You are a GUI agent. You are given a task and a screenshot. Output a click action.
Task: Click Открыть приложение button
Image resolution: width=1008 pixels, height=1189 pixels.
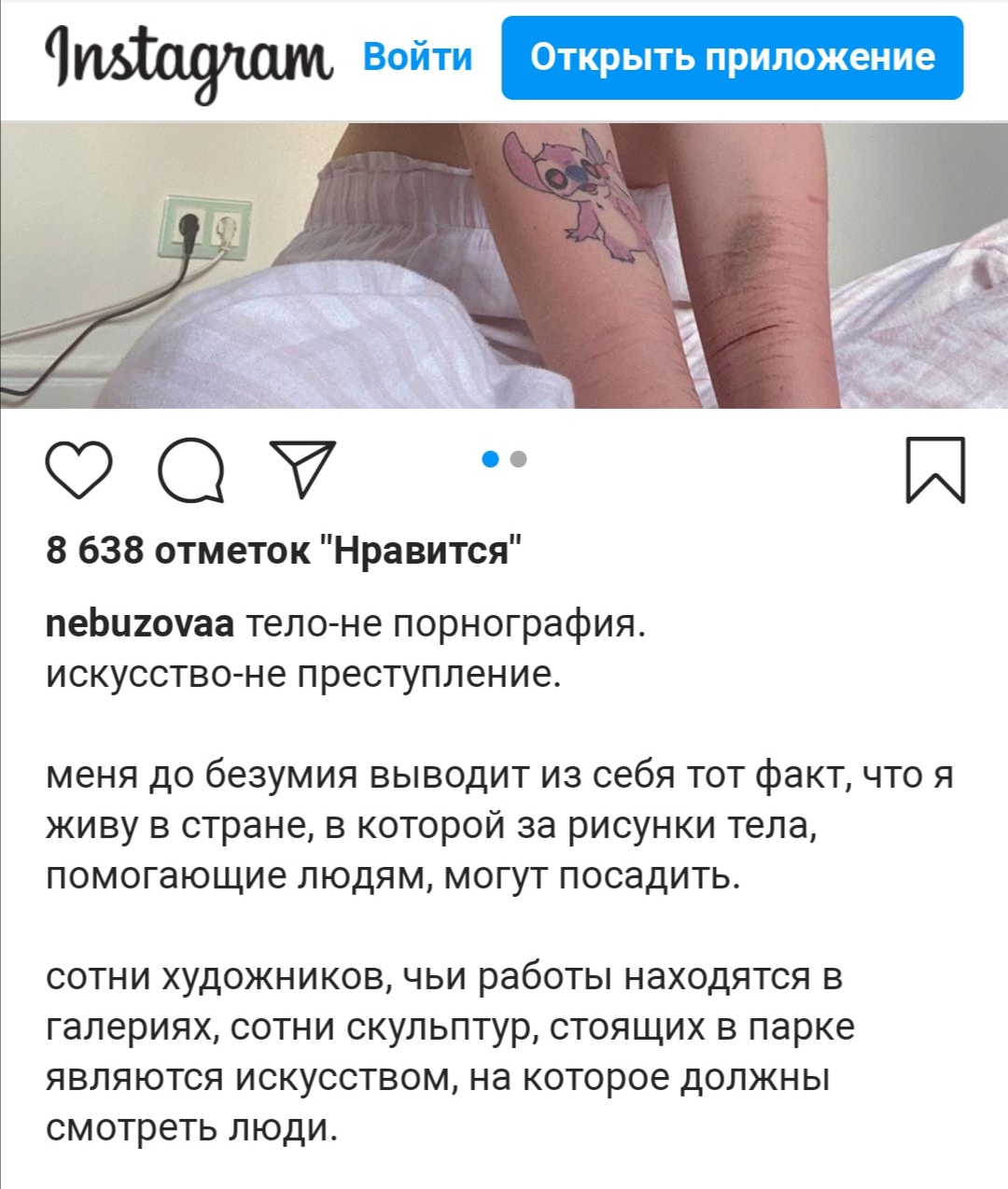[733, 58]
